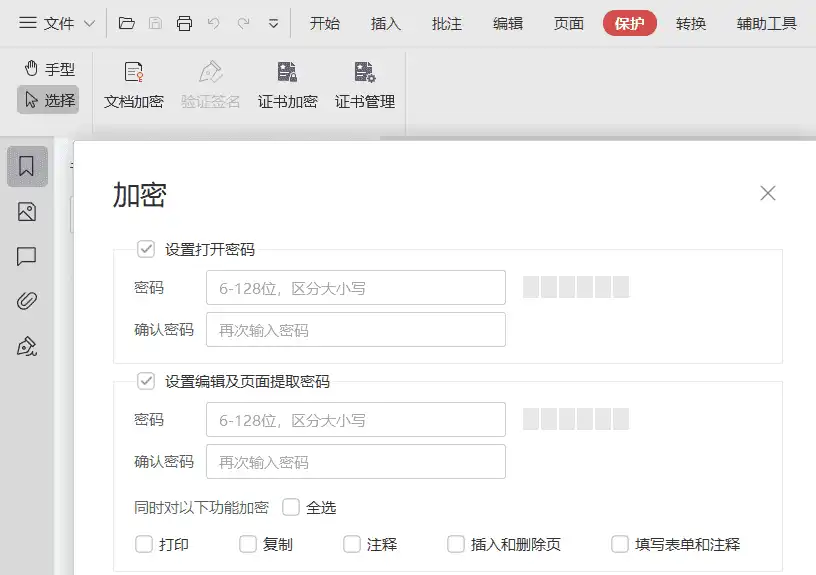Switch to the 批注 tab
The image size is (816, 575).
[447, 23]
